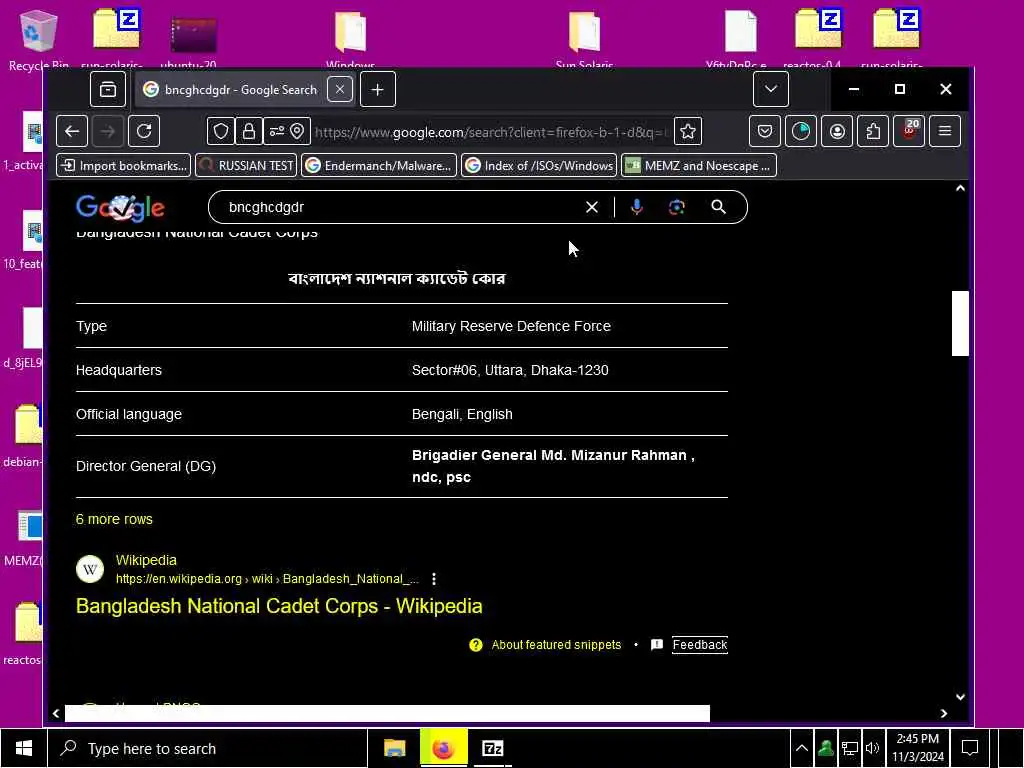The width and height of the screenshot is (1024, 768).
Task: Submit search with magnifier icon
Action: [x=718, y=208]
